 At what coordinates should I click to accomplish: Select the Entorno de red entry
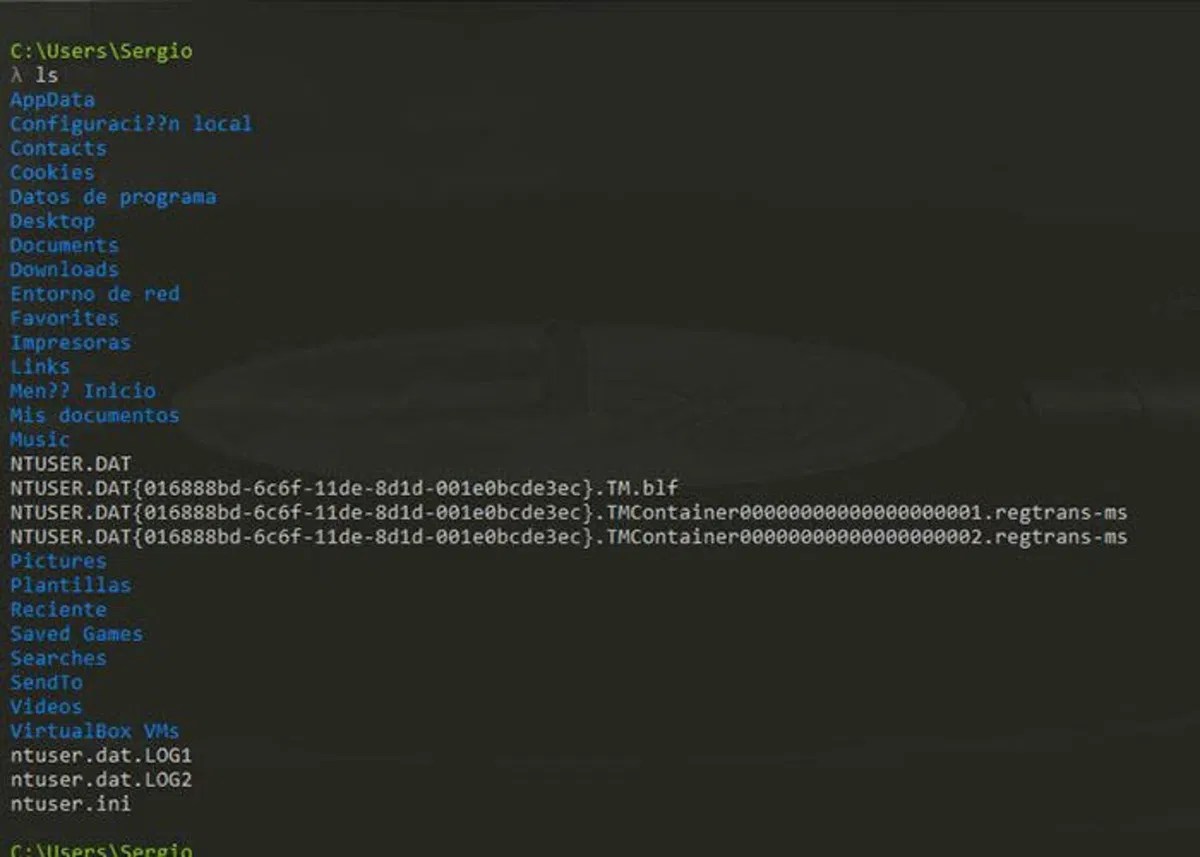coord(94,294)
